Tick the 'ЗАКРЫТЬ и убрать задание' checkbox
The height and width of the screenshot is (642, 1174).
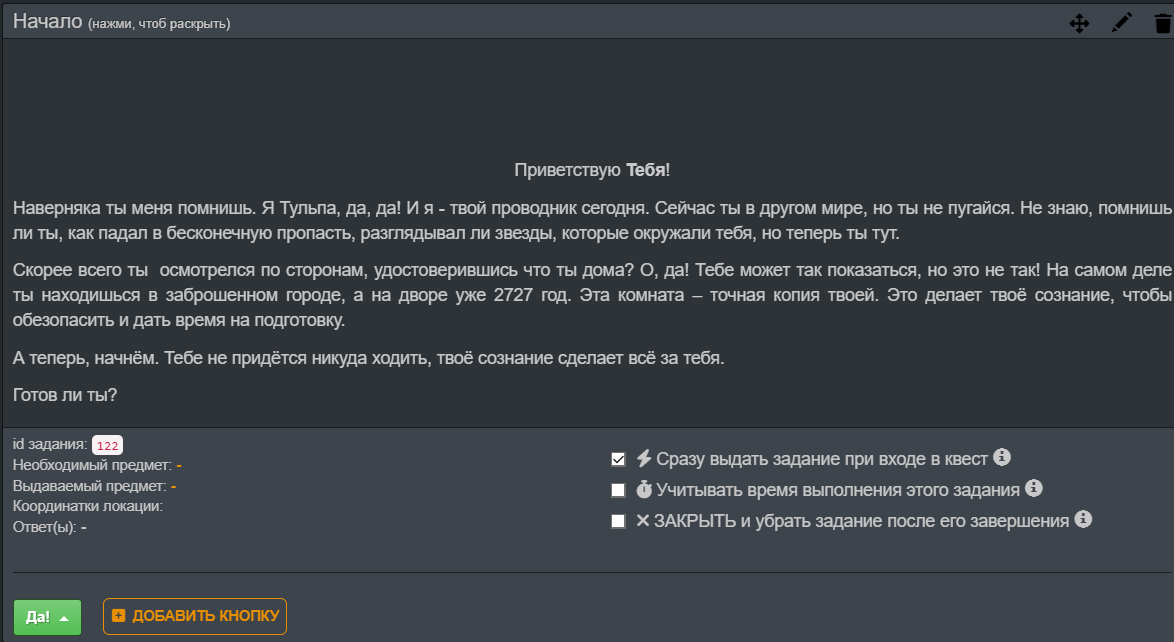[618, 521]
